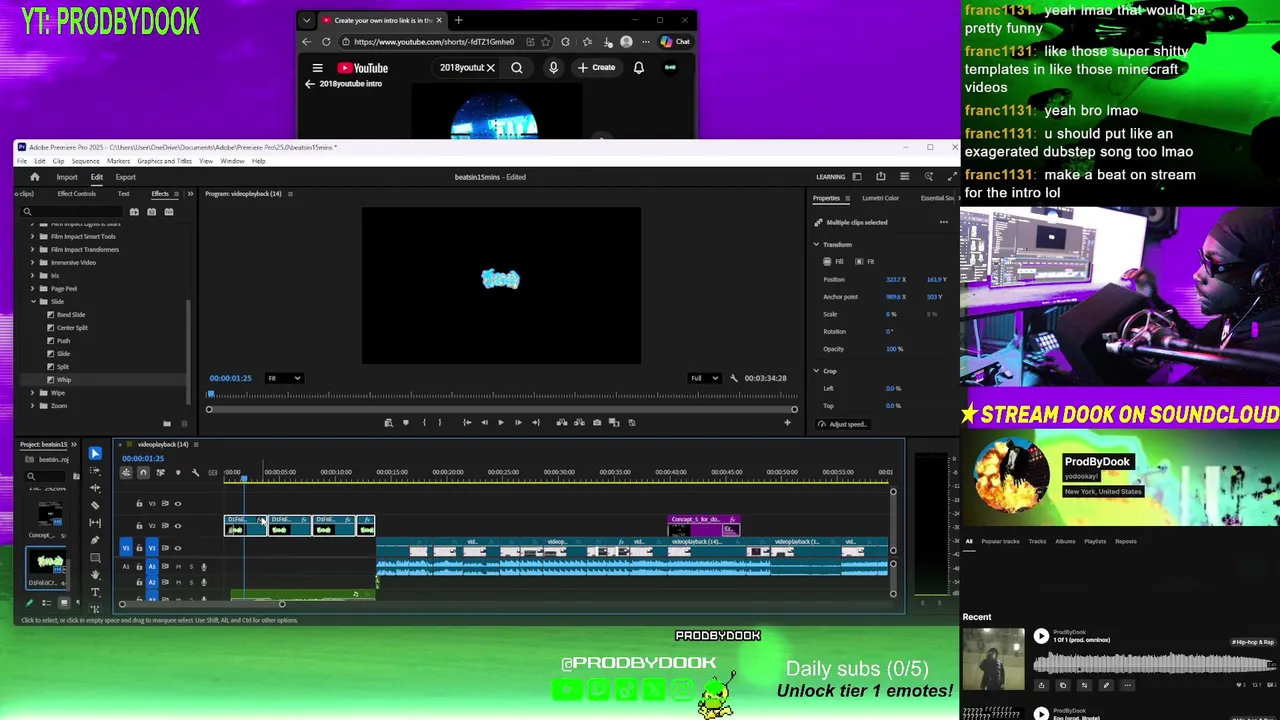This screenshot has width=1280, height=720.
Task: Select the Razor tool
Action: tap(95, 505)
